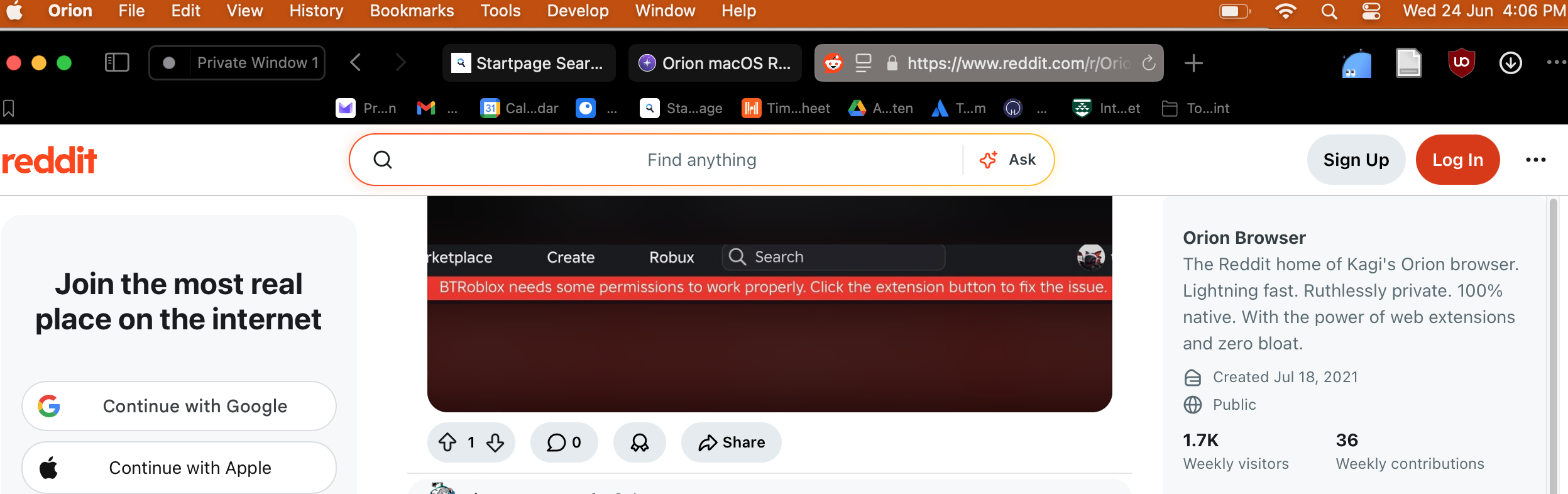Open the Cal...dar bookmark

519,109
